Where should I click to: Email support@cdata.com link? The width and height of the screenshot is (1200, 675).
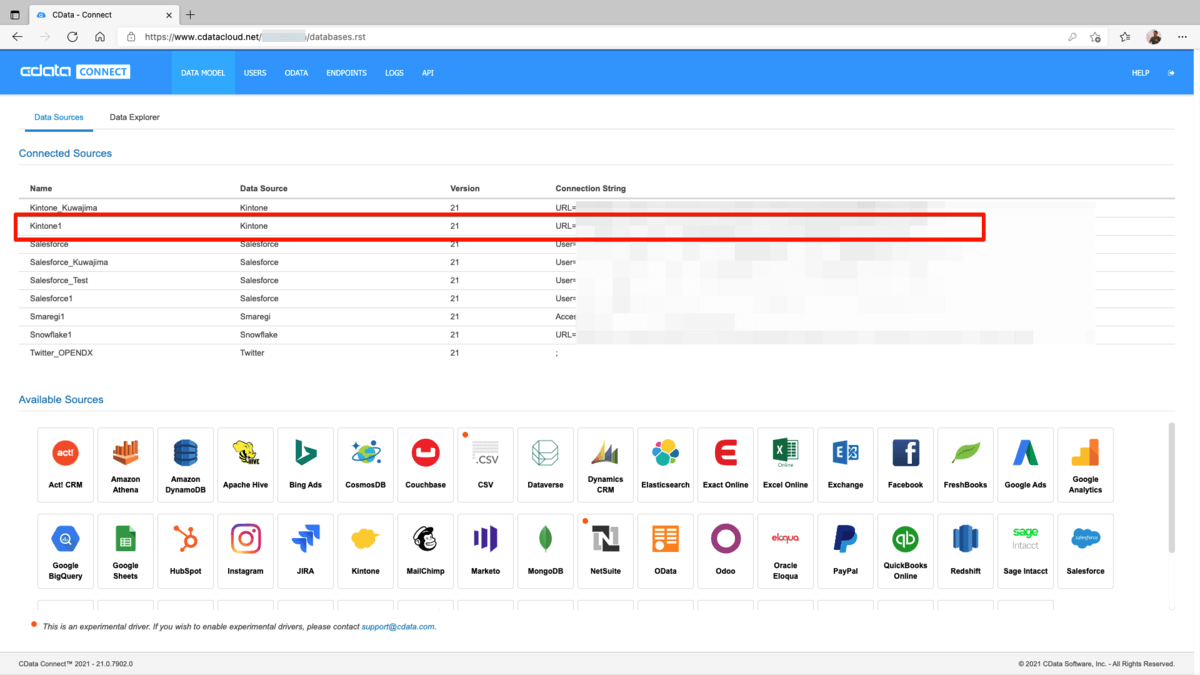tap(398, 626)
